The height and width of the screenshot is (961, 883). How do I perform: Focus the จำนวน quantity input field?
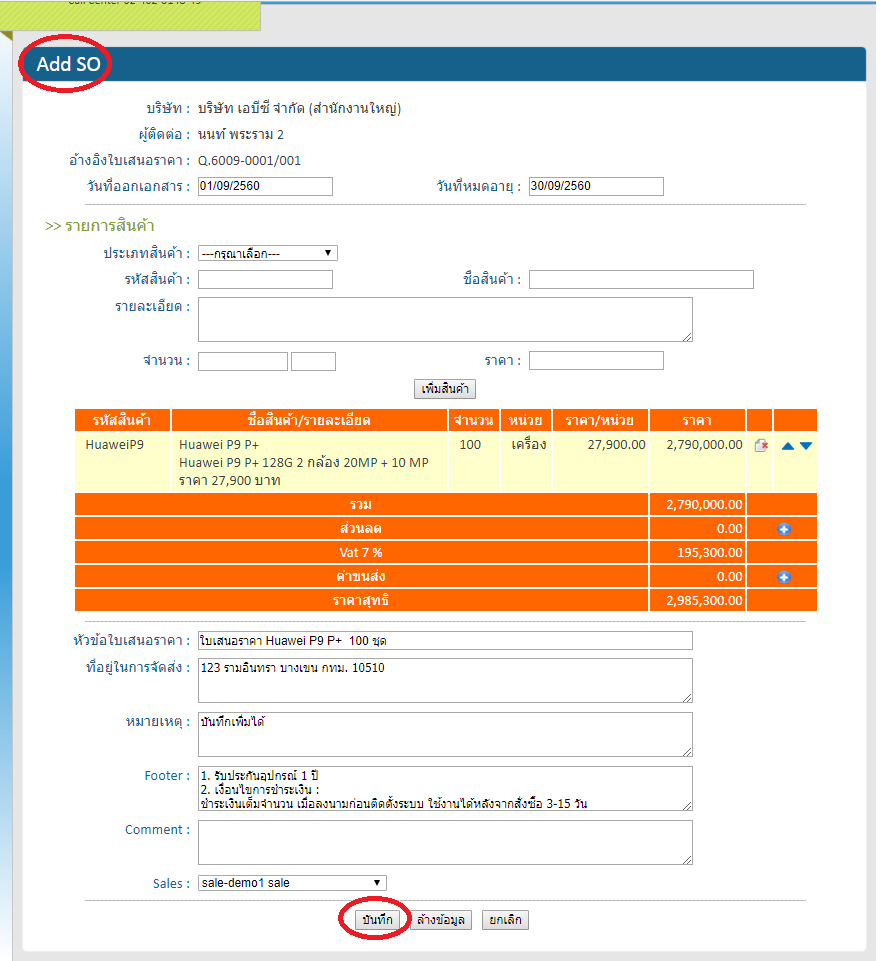[243, 361]
